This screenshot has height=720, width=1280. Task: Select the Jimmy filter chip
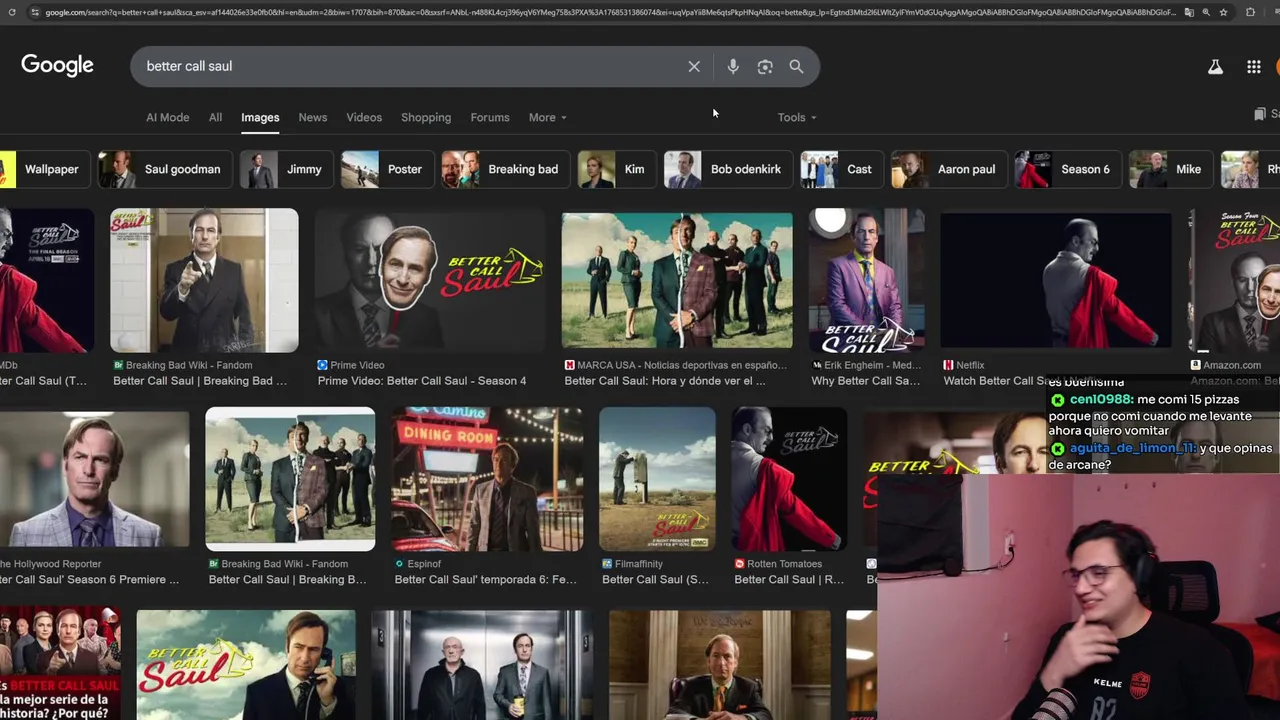285,169
